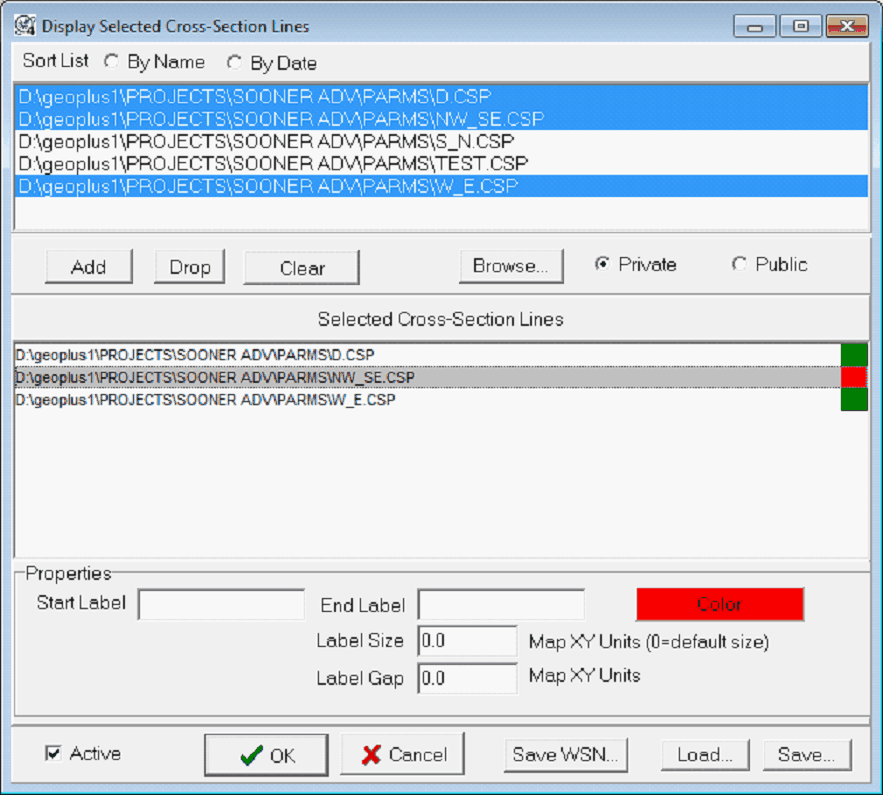Confirm with the OK checkmark button
Image resolution: width=884 pixels, height=796 pixels.
[x=267, y=755]
